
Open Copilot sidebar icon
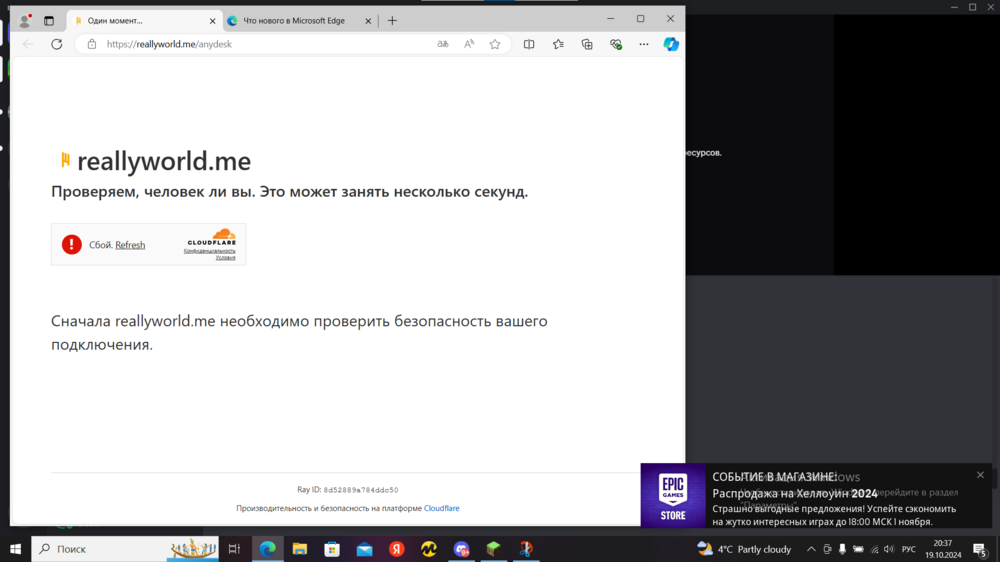(x=671, y=44)
